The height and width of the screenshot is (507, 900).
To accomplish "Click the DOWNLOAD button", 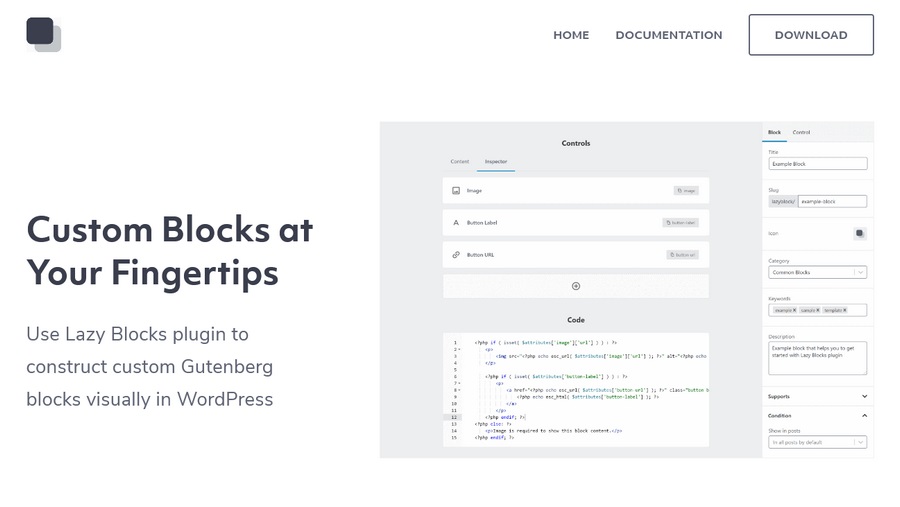I will [x=811, y=35].
